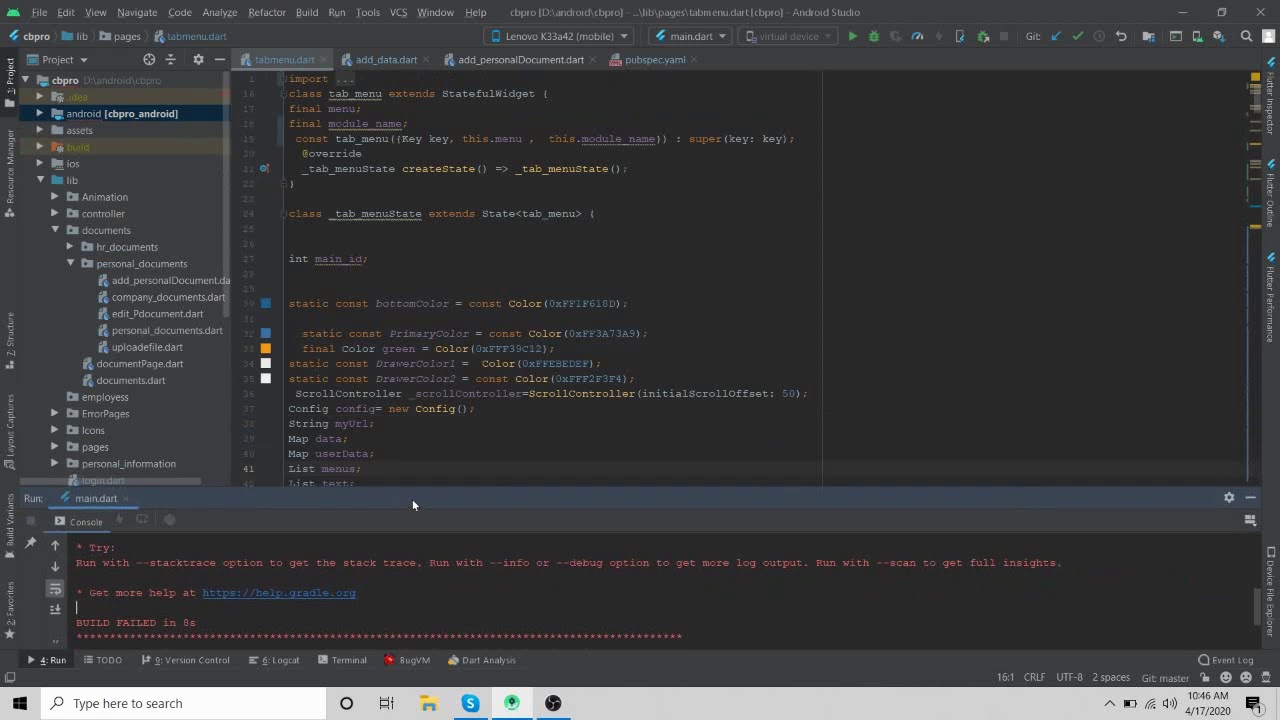Open the virtual device dropdown
Screen dimensions: 1280x720
[787, 36]
